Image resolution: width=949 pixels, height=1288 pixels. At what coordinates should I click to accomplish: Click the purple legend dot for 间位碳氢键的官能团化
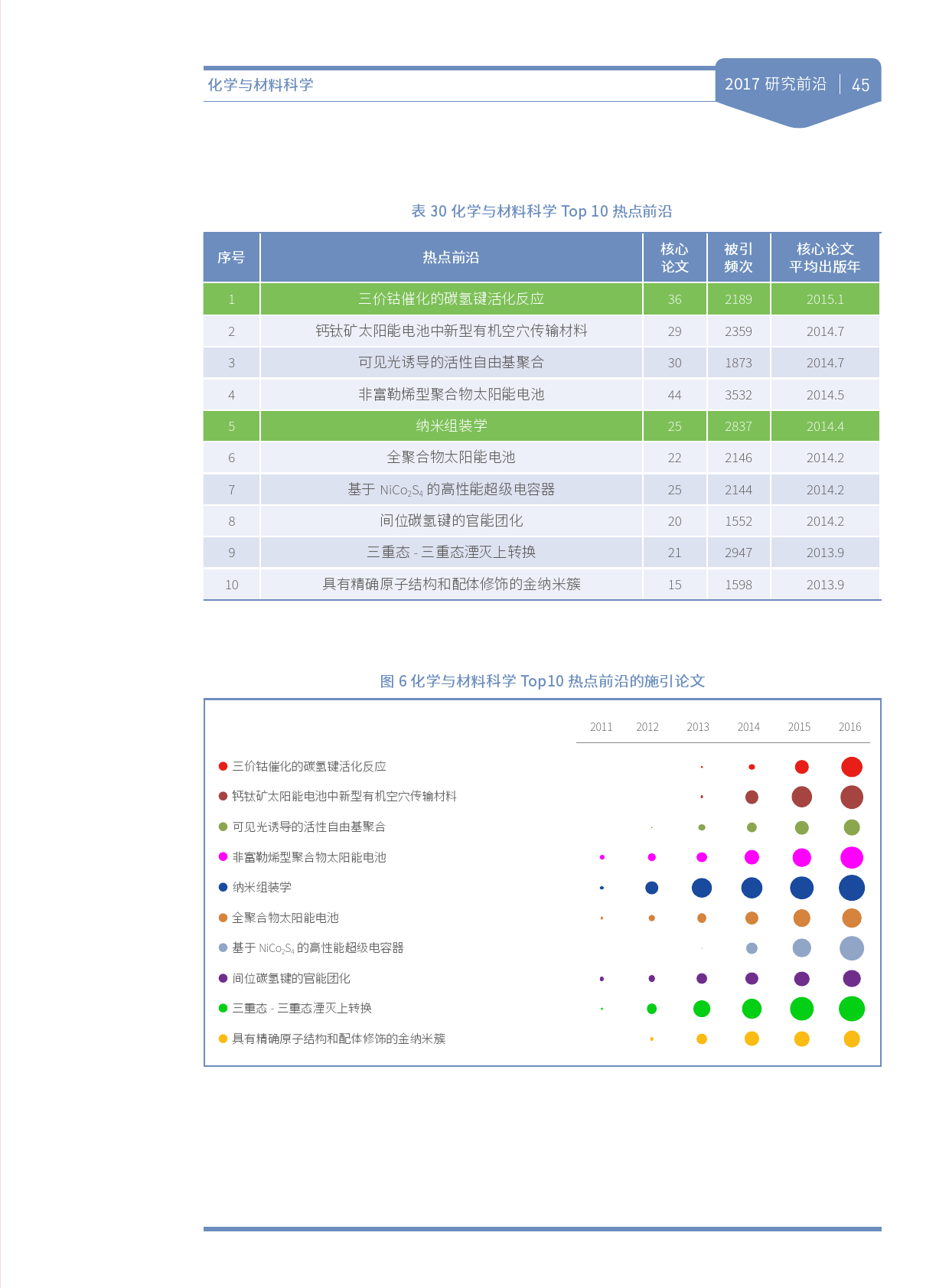tap(223, 978)
